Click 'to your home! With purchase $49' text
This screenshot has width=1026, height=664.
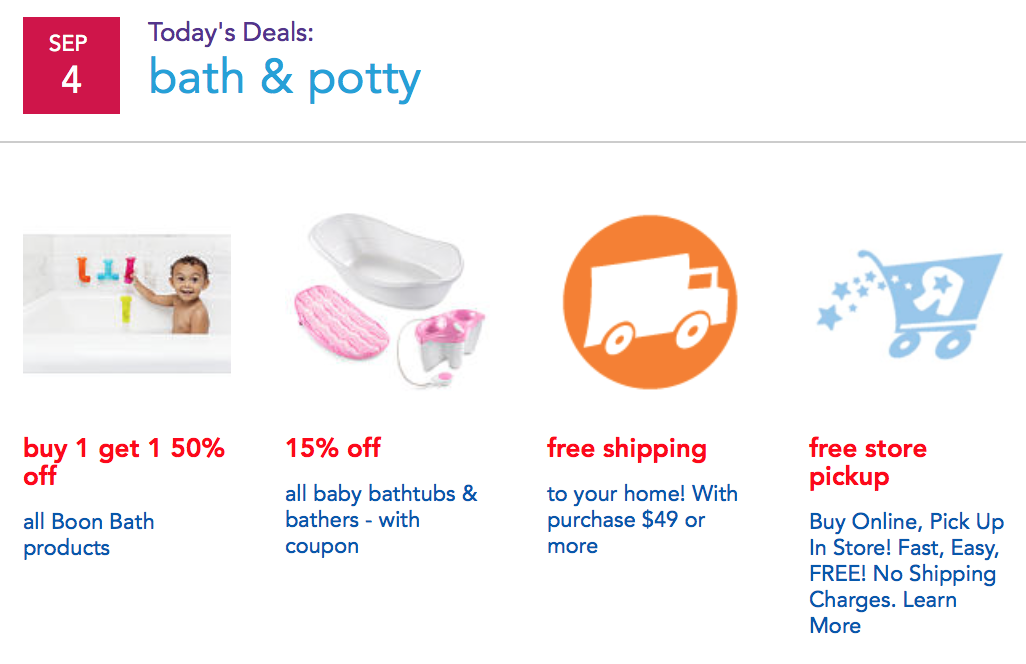643,519
